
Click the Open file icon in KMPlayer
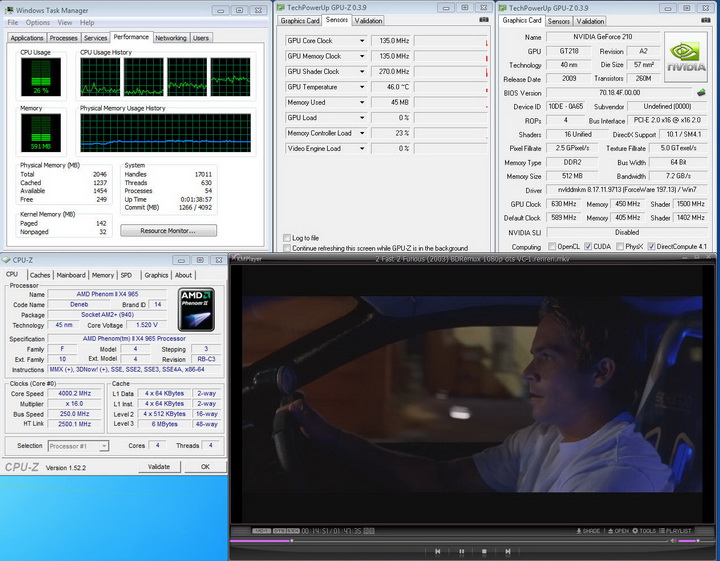click(x=617, y=531)
